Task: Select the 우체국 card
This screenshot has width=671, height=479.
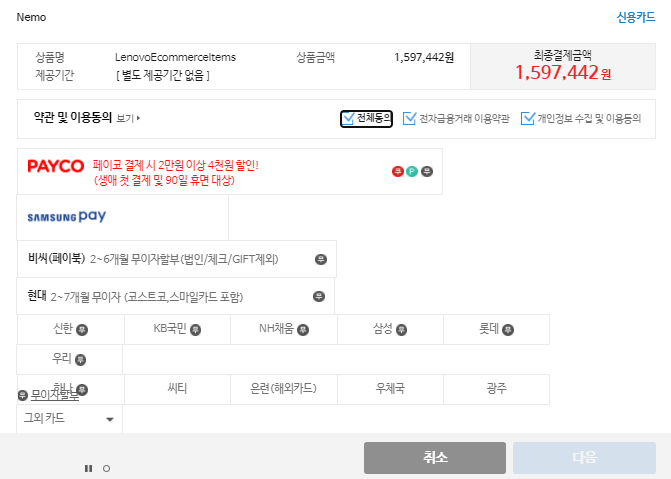Action: tap(390, 389)
